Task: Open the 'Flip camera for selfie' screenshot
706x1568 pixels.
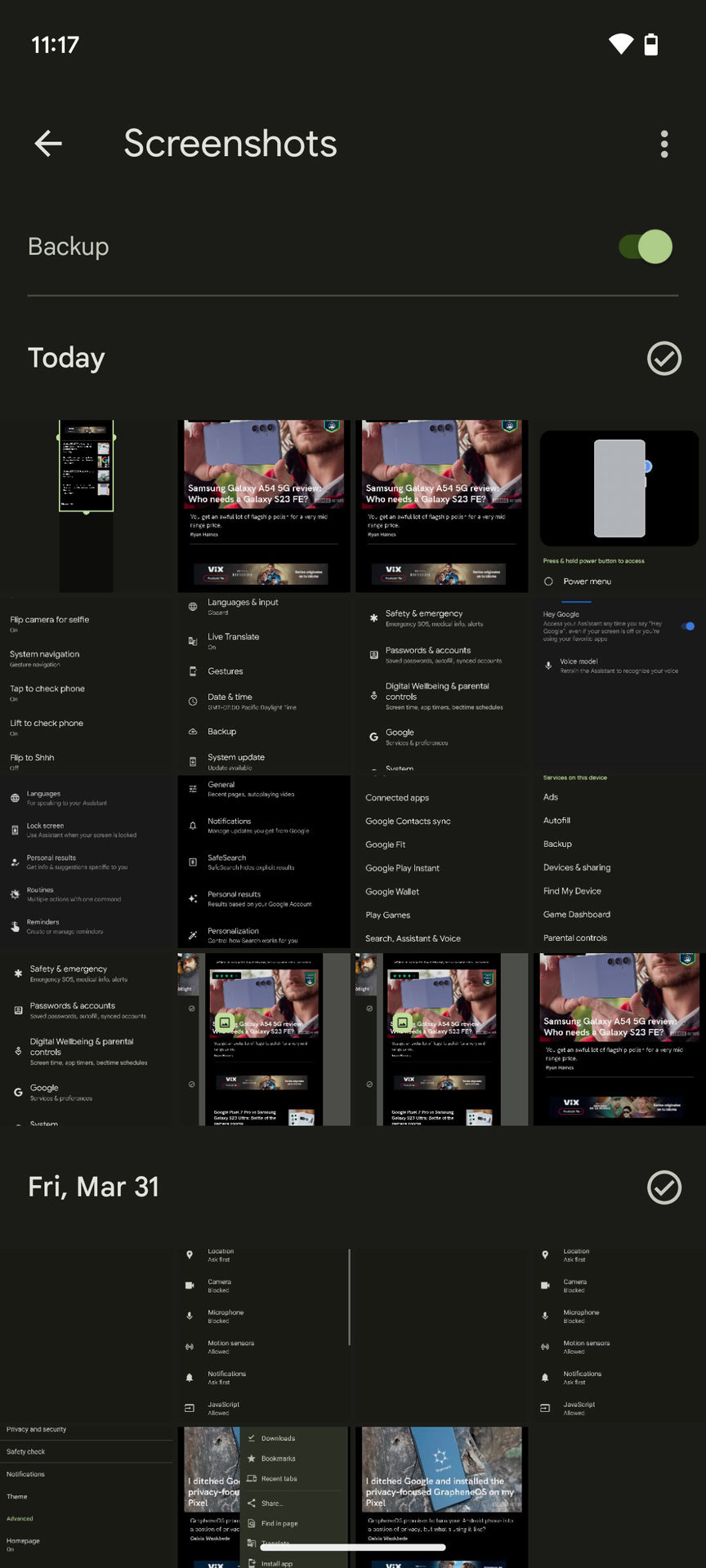Action: (86, 684)
